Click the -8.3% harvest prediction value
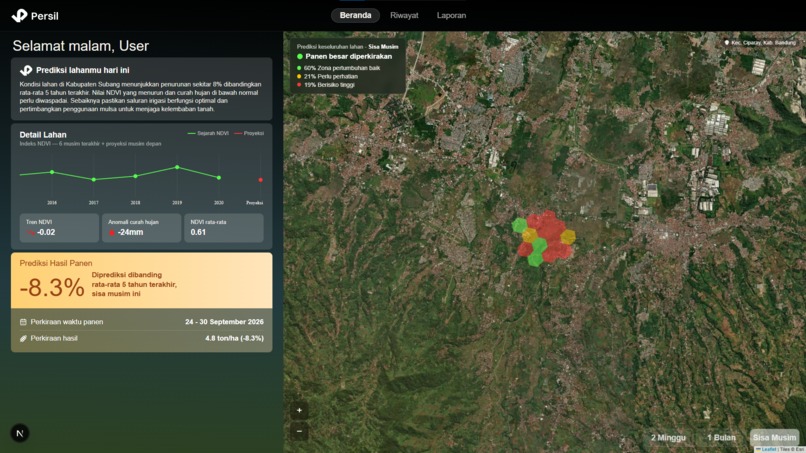The height and width of the screenshot is (453, 806). click(x=52, y=287)
